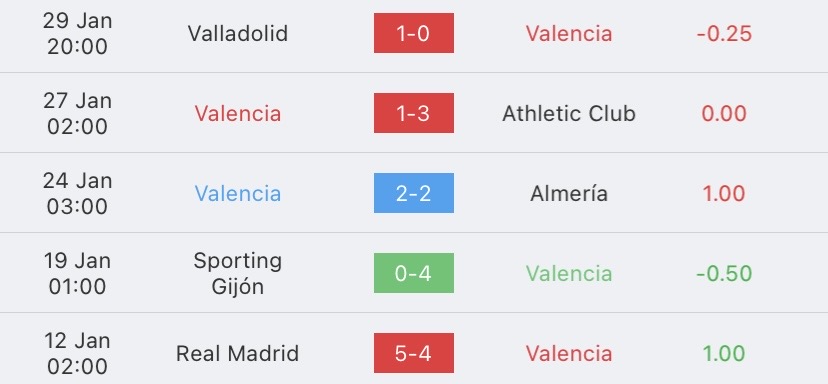Click the red 1-3 score badge
This screenshot has width=828, height=384.
click(x=413, y=113)
